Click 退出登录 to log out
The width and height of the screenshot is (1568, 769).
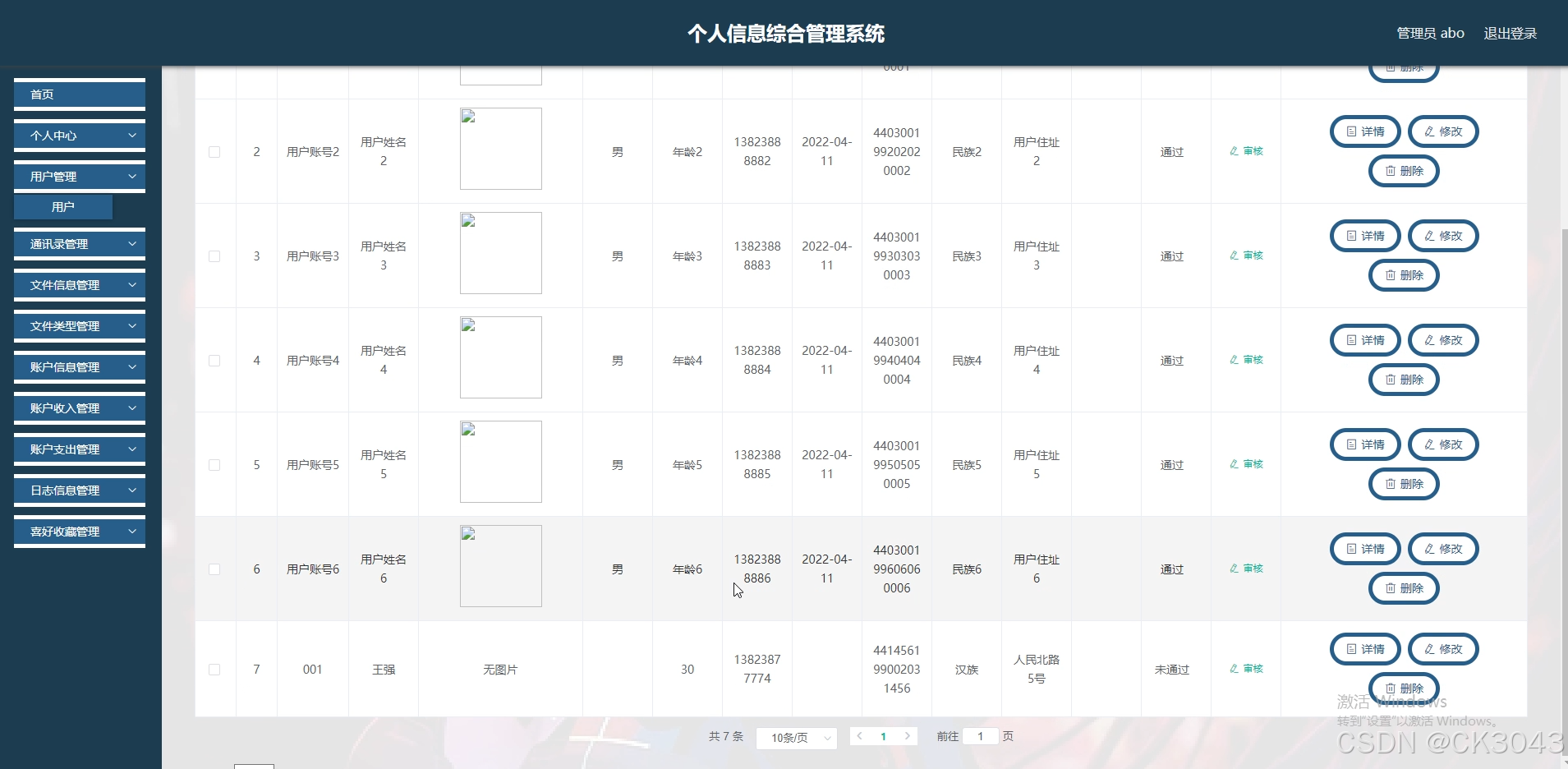click(1510, 34)
